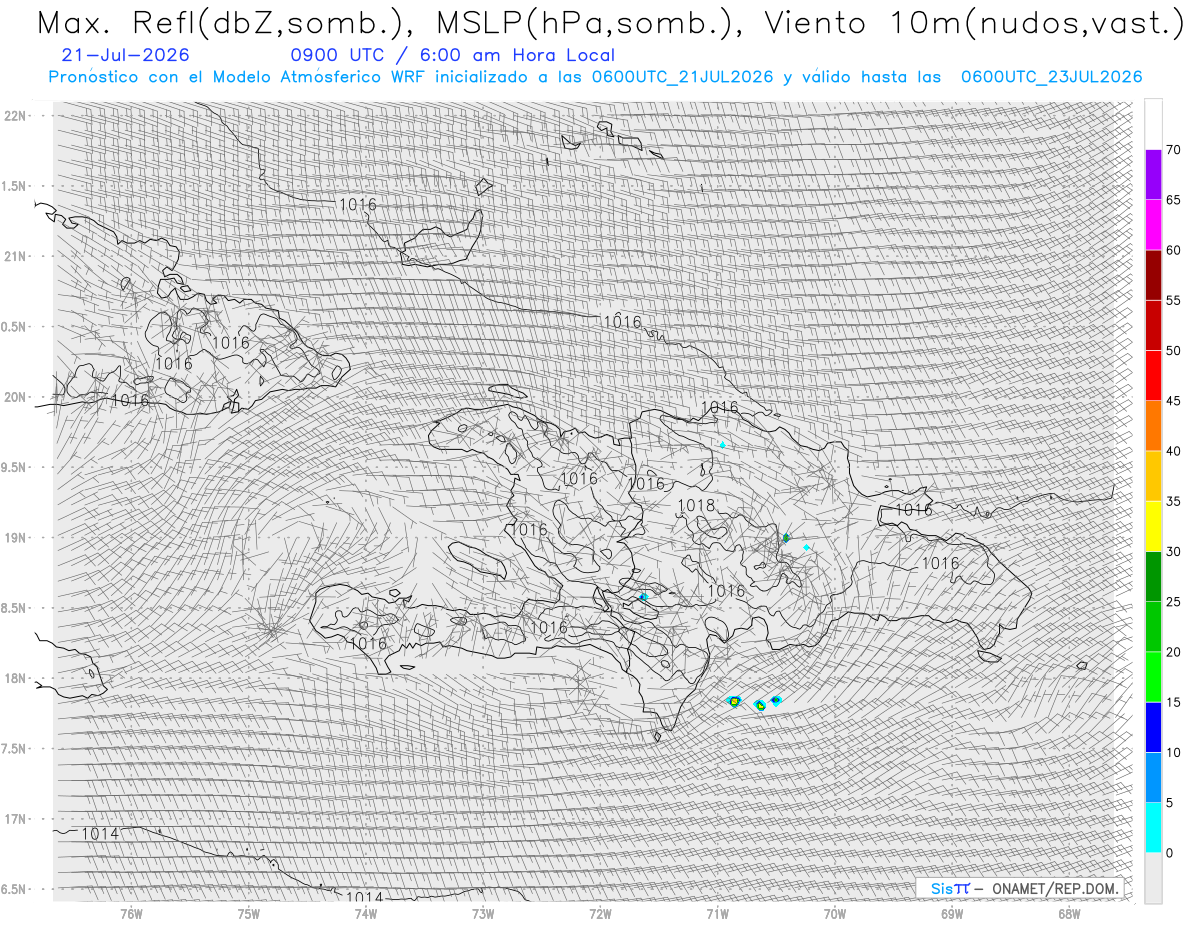
Task: Click the '72W' longitude label
Action: tap(600, 914)
